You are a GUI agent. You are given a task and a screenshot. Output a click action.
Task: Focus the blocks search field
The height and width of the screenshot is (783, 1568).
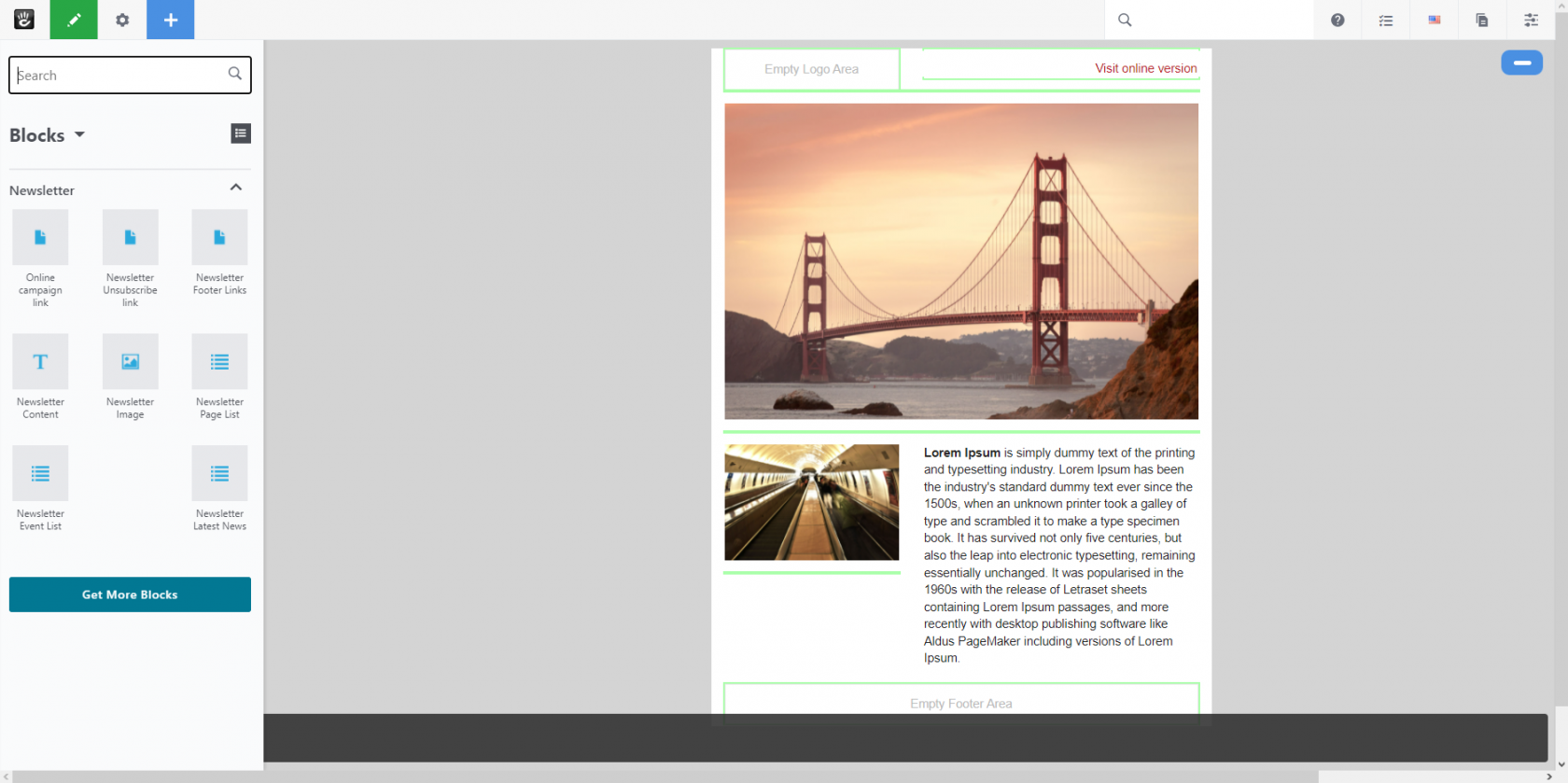point(119,76)
